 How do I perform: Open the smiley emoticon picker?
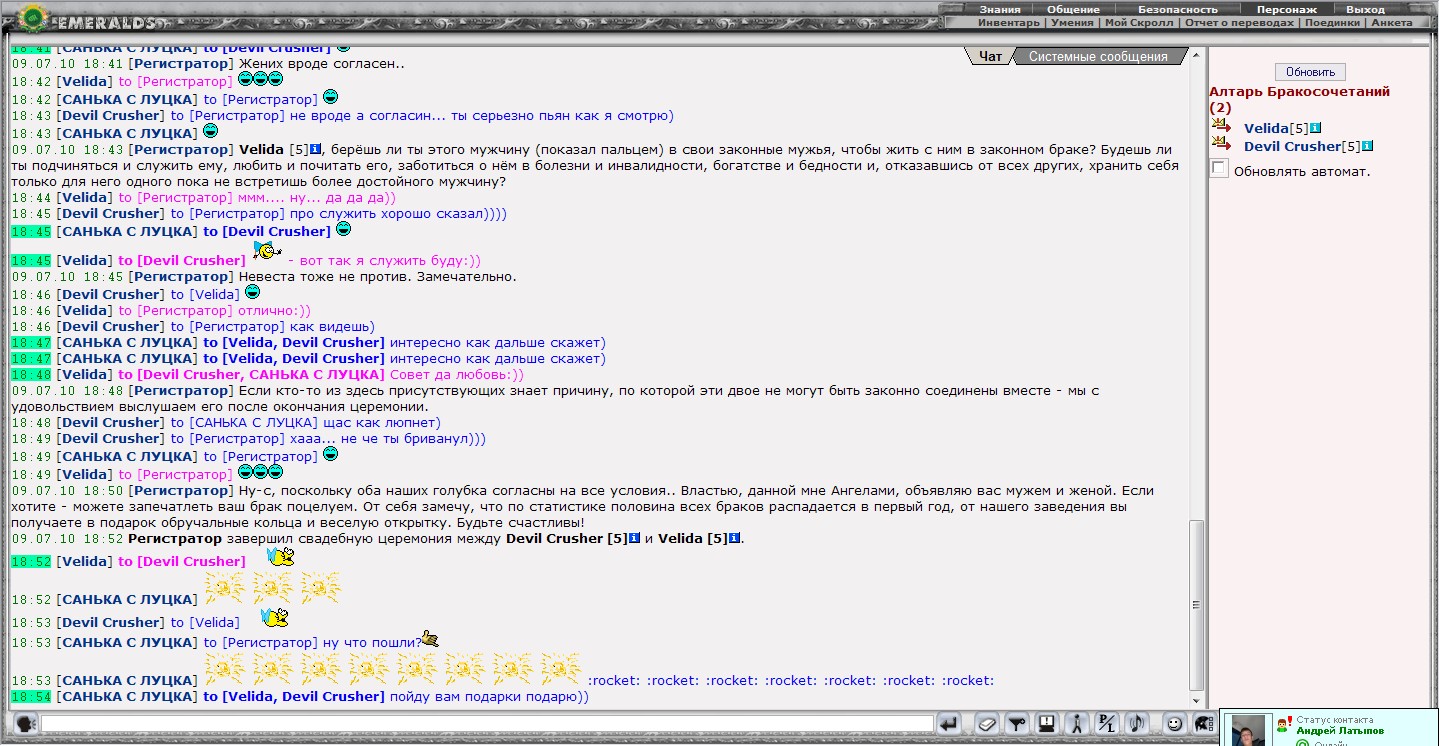pyautogui.click(x=1175, y=723)
